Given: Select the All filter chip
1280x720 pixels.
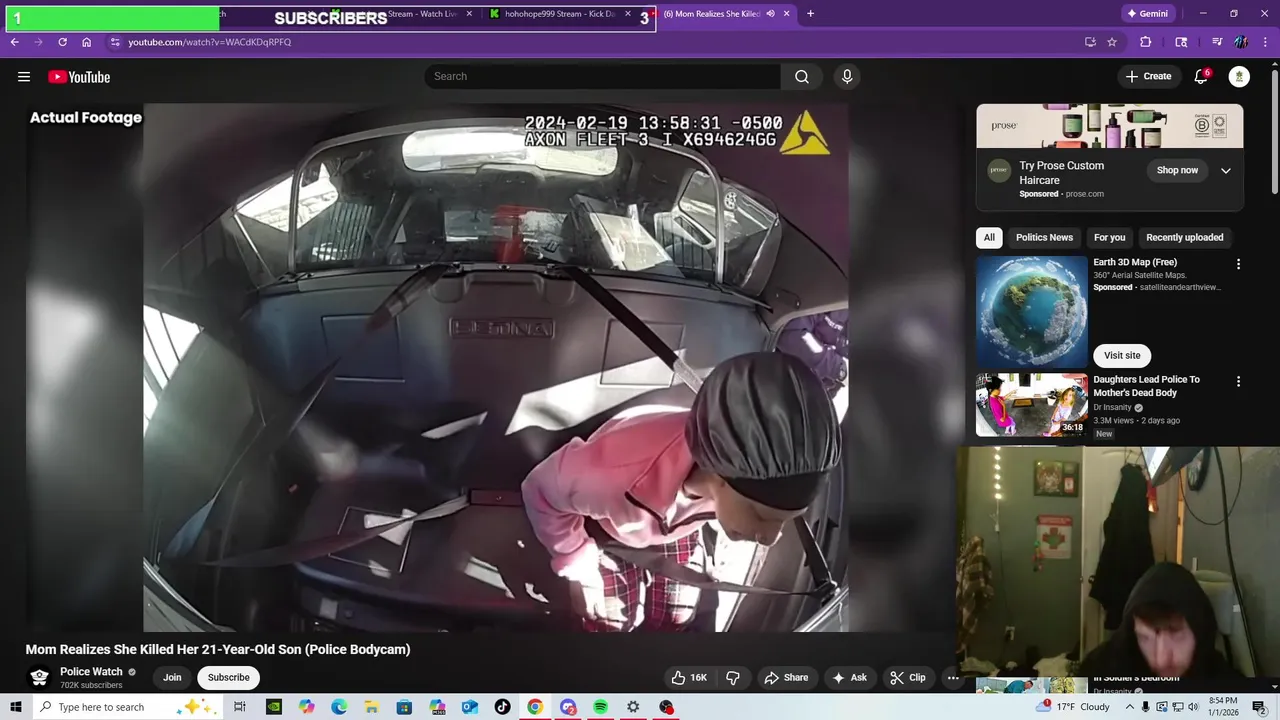Looking at the screenshot, I should point(989,238).
